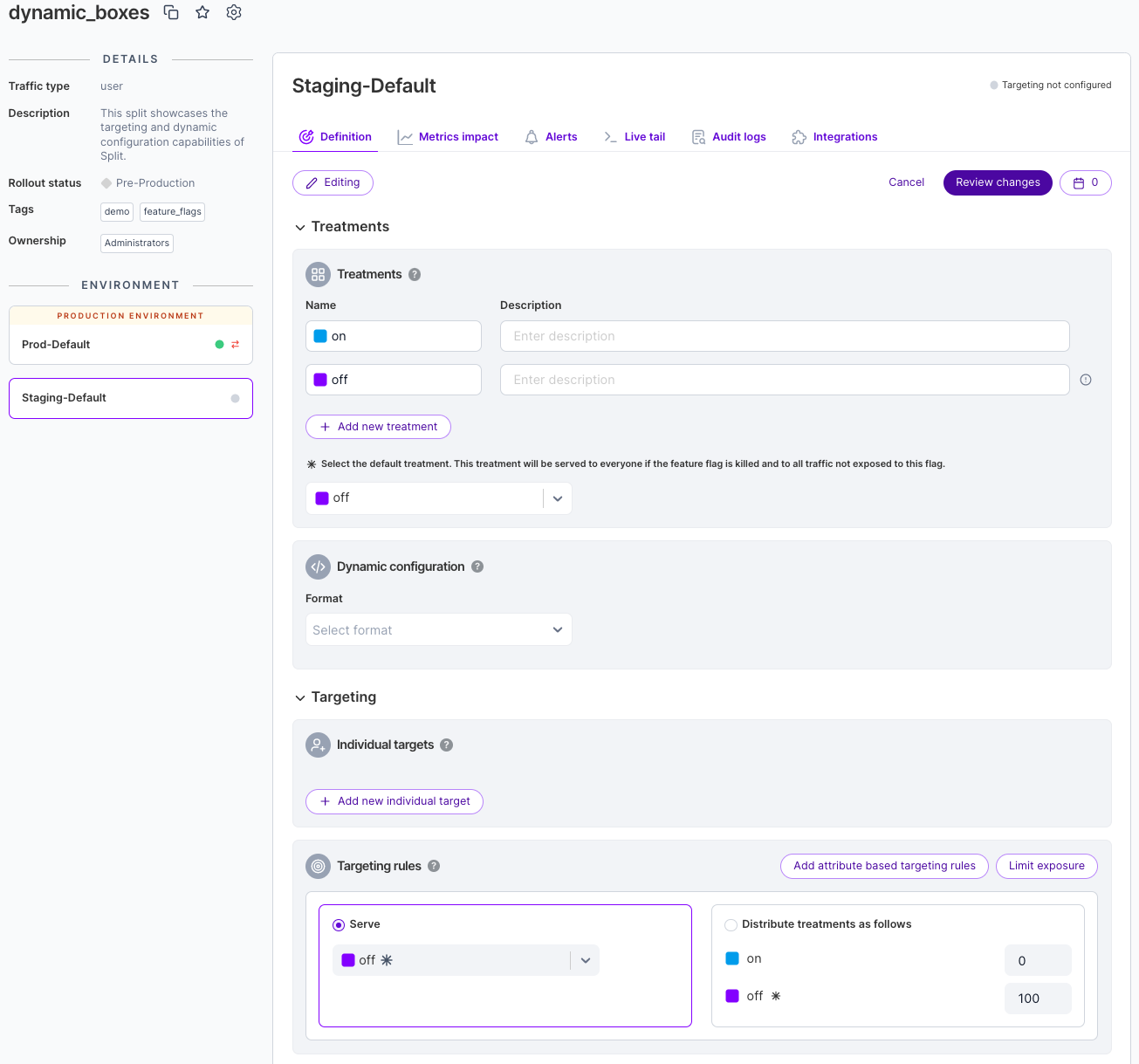This screenshot has width=1139, height=1064.
Task: Click help icon beside Treatments heading
Action: coord(415,274)
